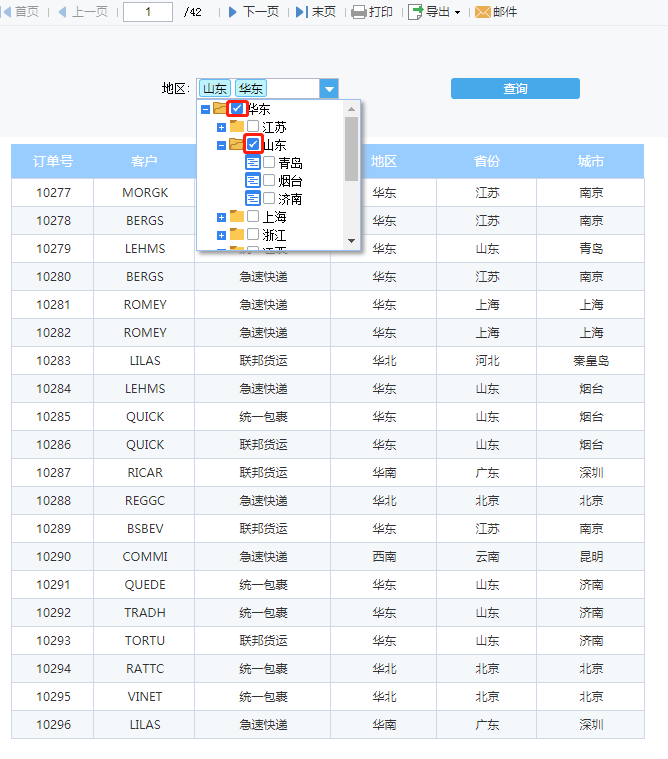
Task: Select the 济南 tree label
Action: 290,199
